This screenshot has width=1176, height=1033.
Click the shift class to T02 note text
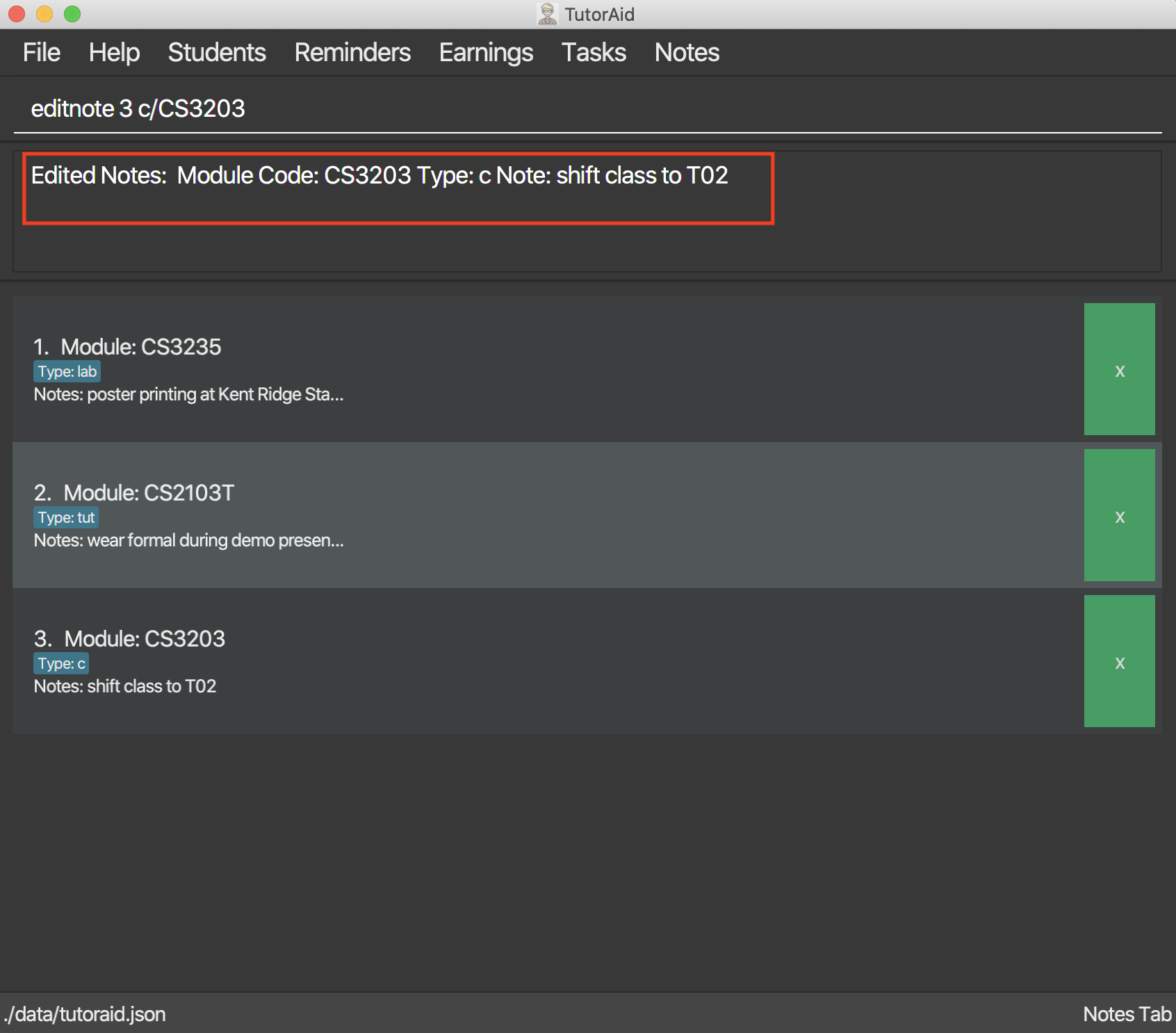click(x=125, y=687)
